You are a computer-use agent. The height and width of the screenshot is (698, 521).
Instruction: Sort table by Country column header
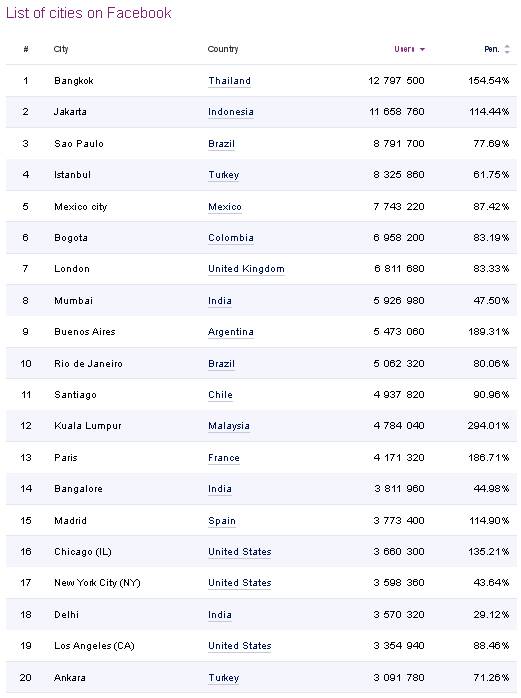click(x=223, y=49)
